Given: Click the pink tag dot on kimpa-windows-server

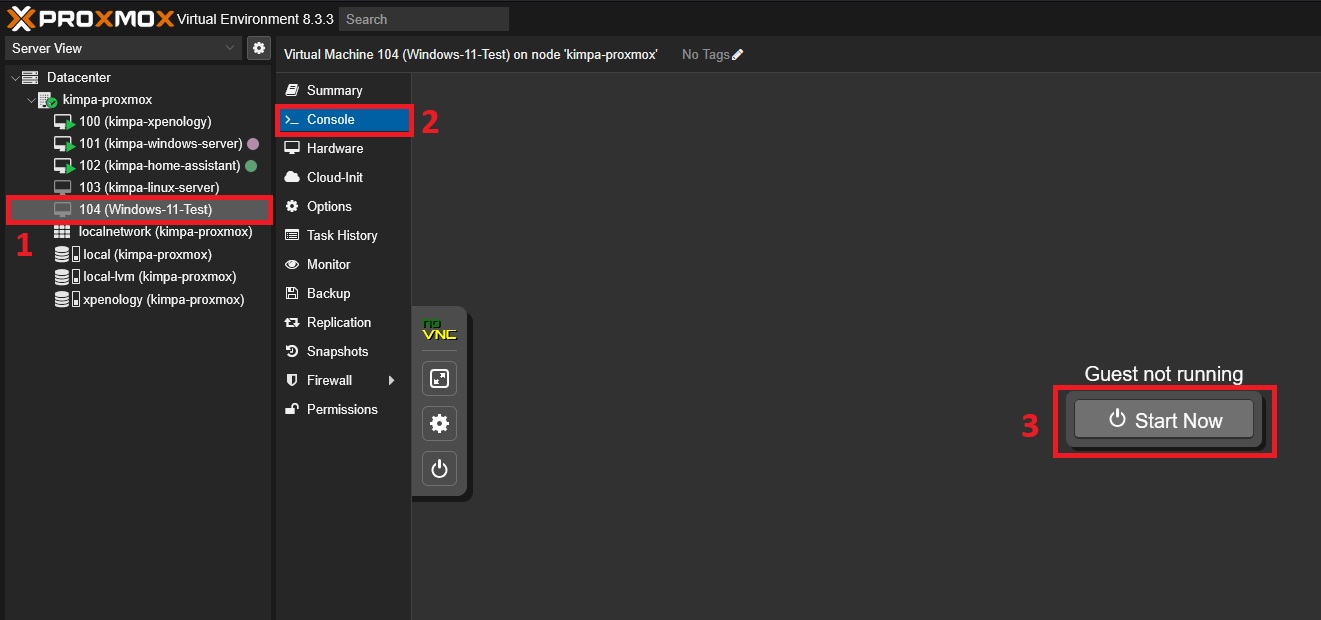Looking at the screenshot, I should click(252, 144).
